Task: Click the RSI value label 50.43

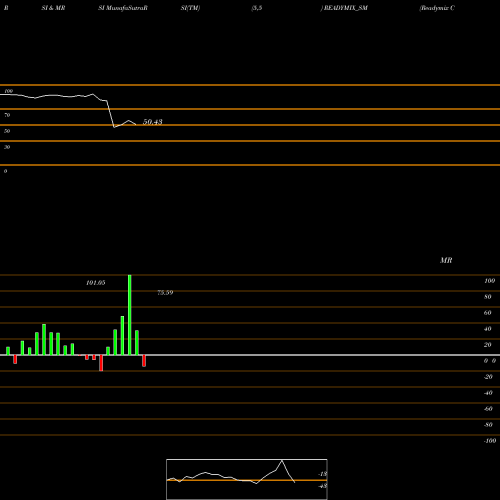Action: (x=153, y=122)
